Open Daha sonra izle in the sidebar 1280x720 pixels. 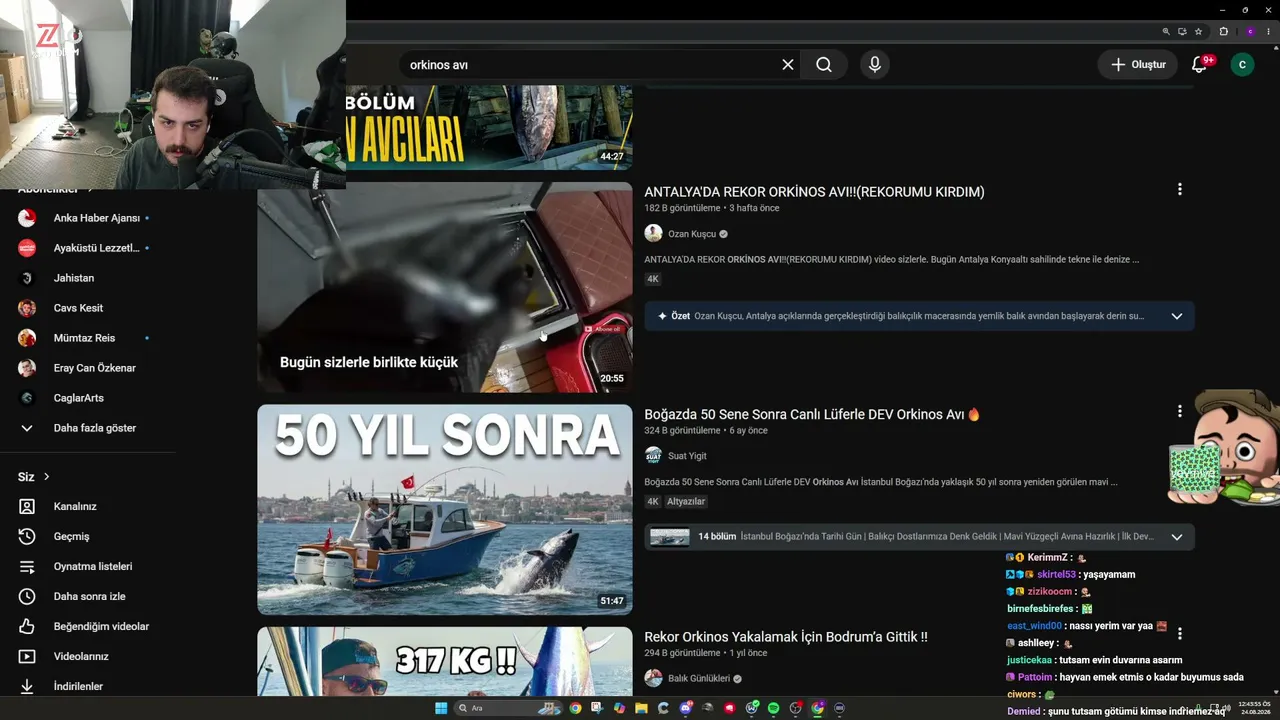click(x=88, y=596)
